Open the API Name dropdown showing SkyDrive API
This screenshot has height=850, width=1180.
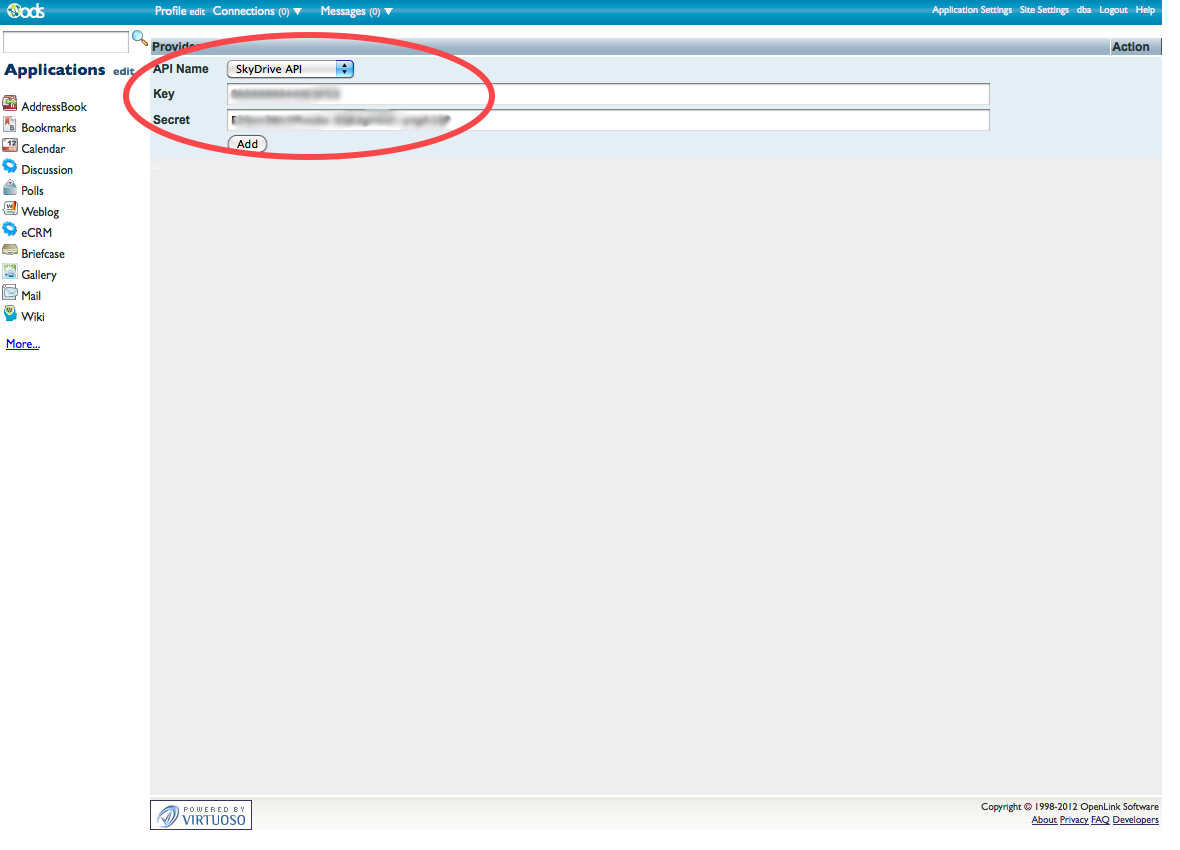coord(290,69)
